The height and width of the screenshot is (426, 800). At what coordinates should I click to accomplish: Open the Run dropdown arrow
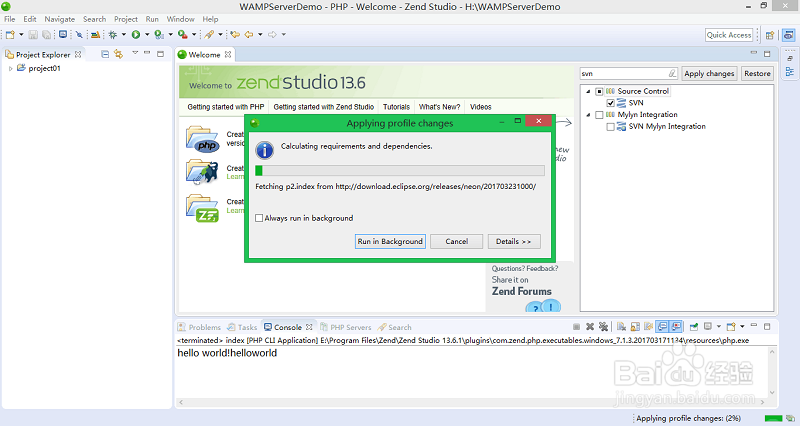[147, 35]
